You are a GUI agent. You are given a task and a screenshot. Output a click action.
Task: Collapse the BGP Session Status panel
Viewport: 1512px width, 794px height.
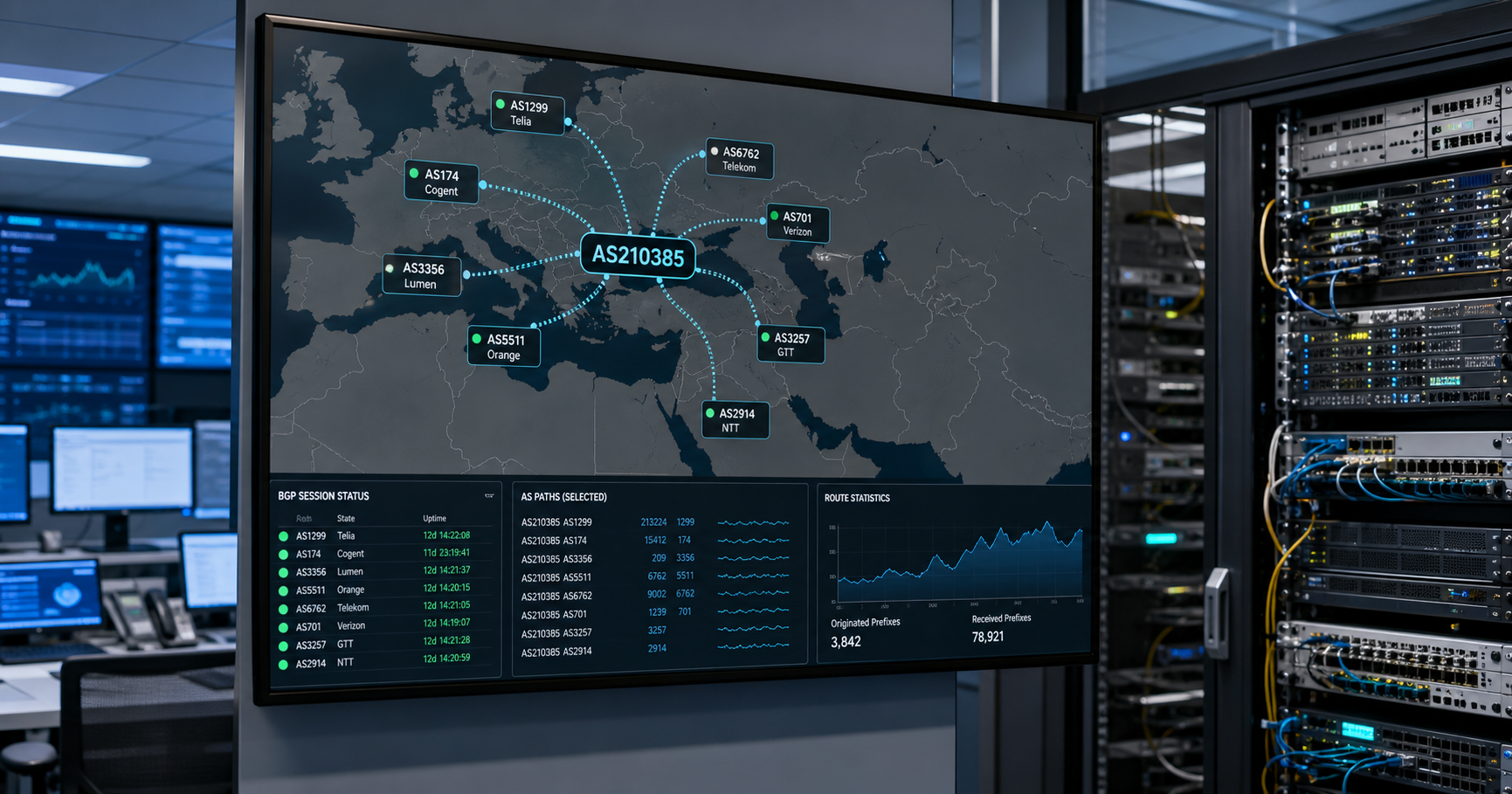[x=489, y=496]
